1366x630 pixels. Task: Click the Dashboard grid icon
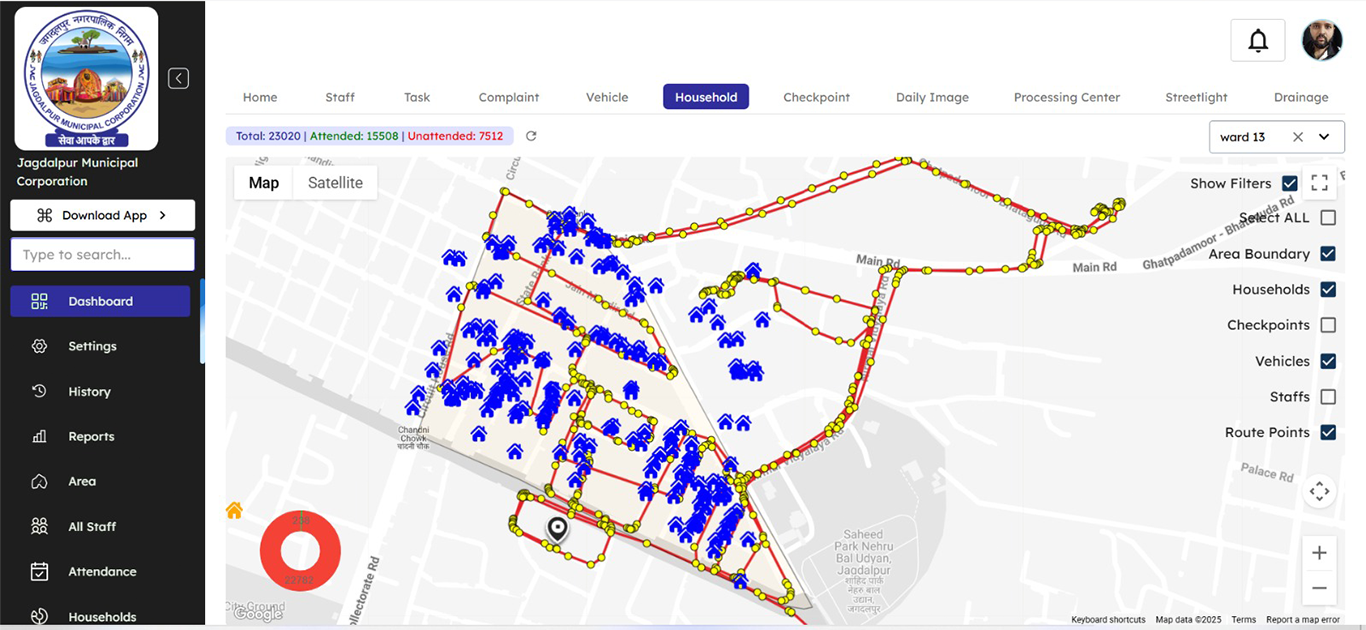[39, 301]
